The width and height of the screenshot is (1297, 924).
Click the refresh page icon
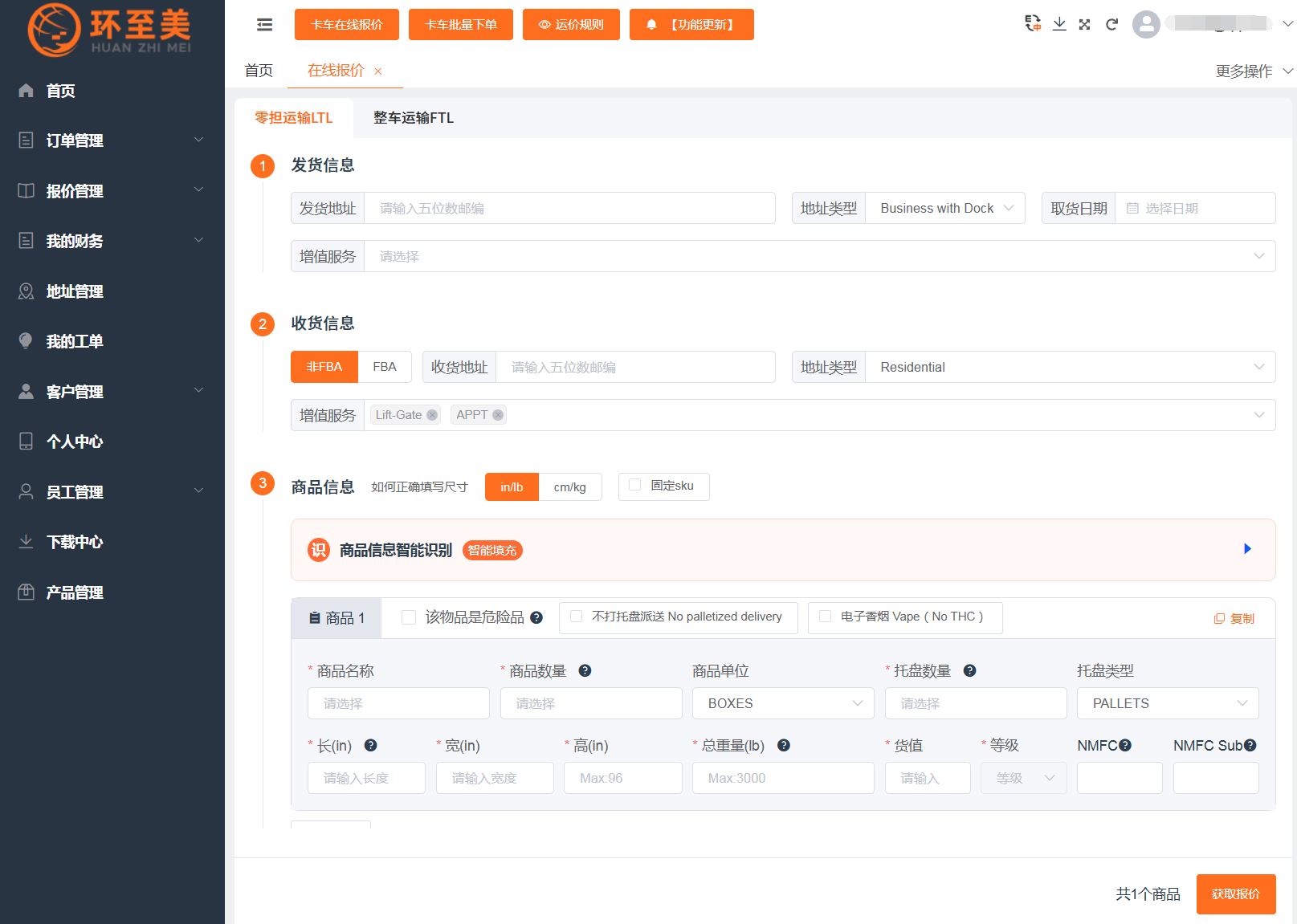[x=1111, y=24]
